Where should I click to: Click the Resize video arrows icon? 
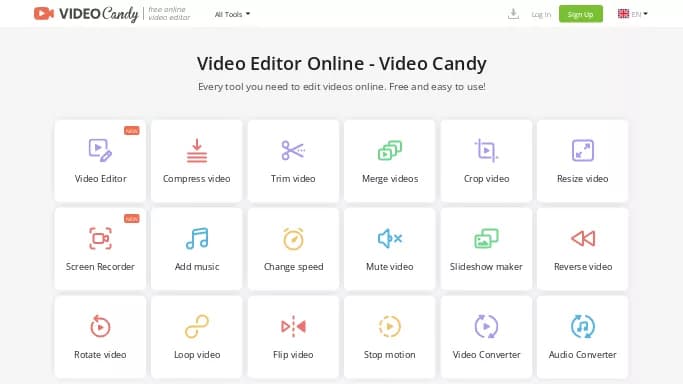[582, 150]
